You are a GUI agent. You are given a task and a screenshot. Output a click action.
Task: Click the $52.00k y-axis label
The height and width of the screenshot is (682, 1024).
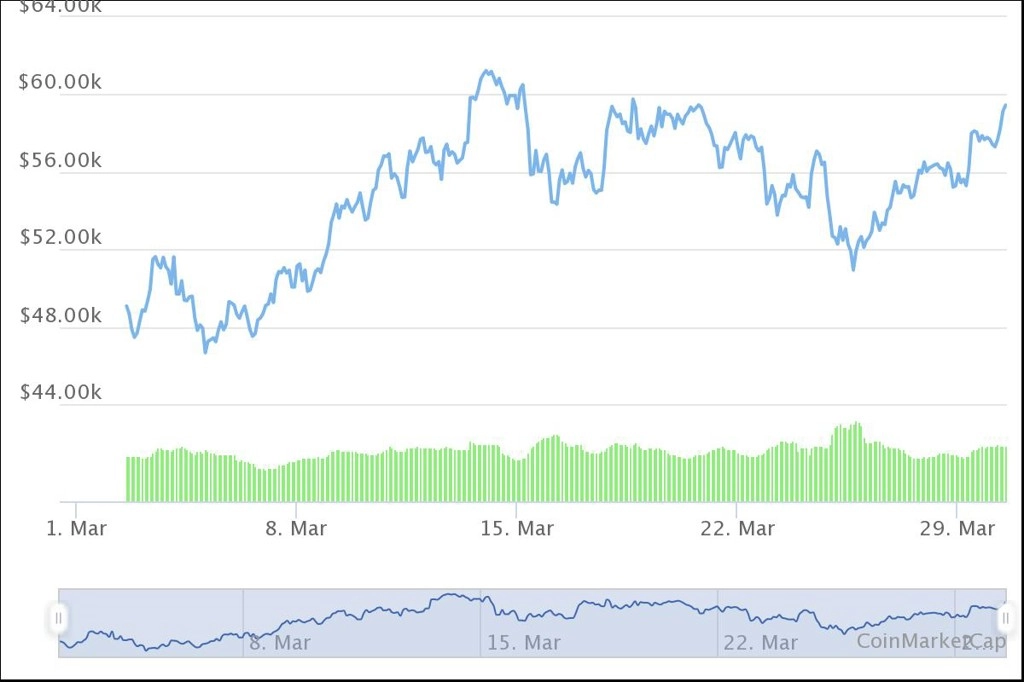tap(60, 237)
